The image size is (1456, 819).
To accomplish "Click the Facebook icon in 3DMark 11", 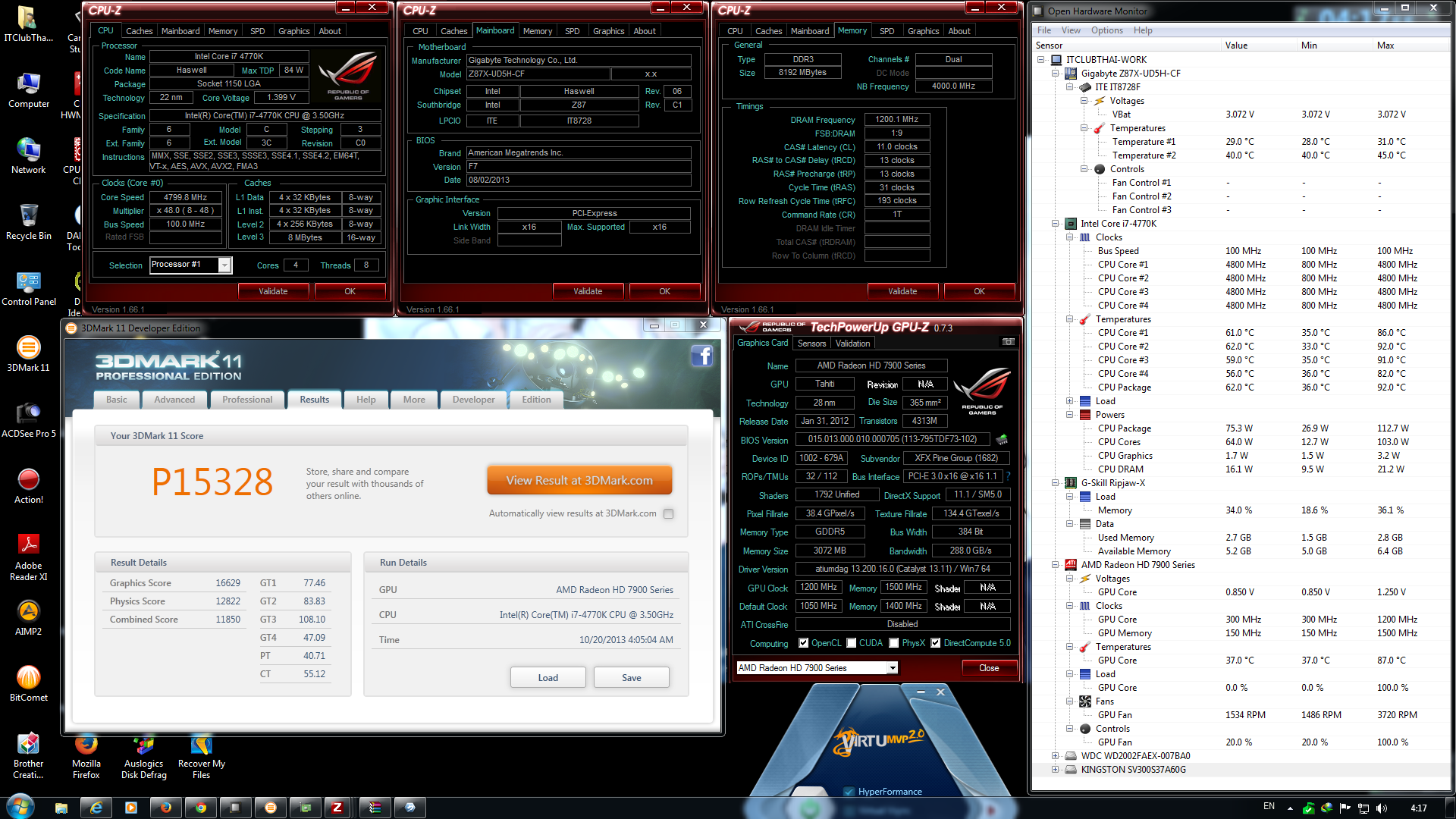I will point(701,356).
